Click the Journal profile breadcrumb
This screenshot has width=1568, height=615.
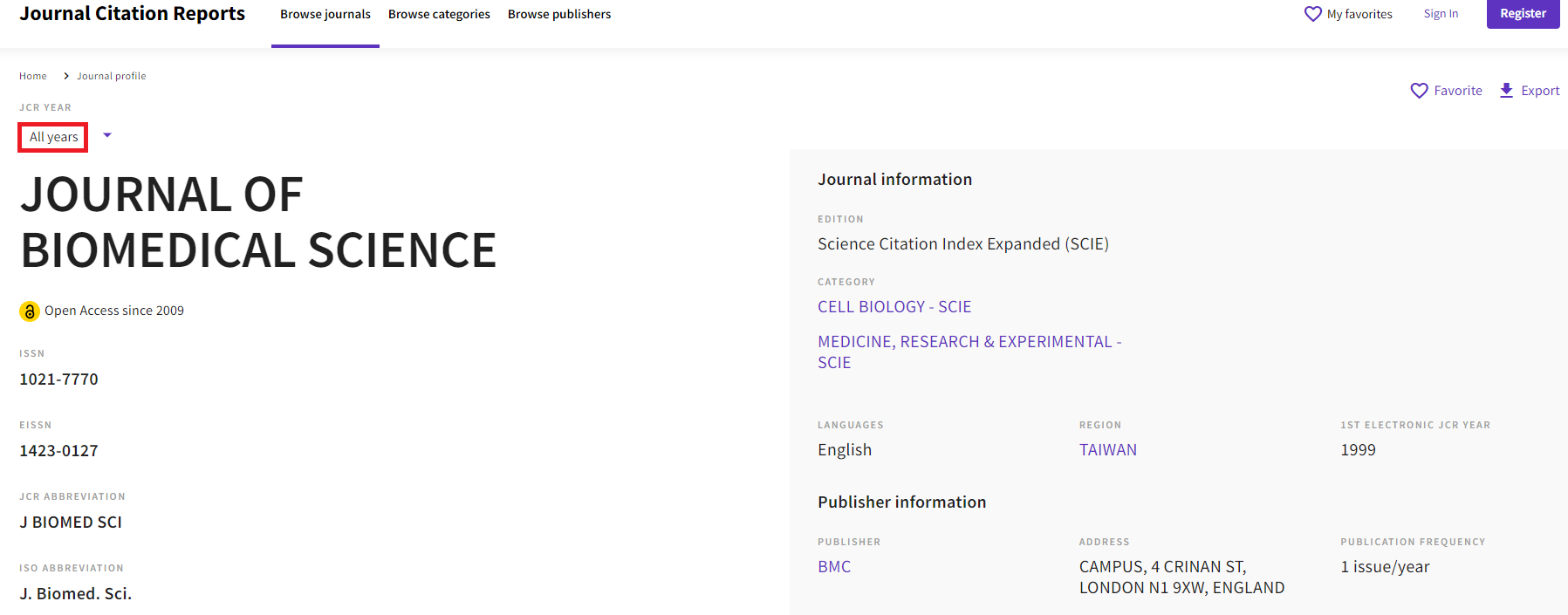pos(112,76)
